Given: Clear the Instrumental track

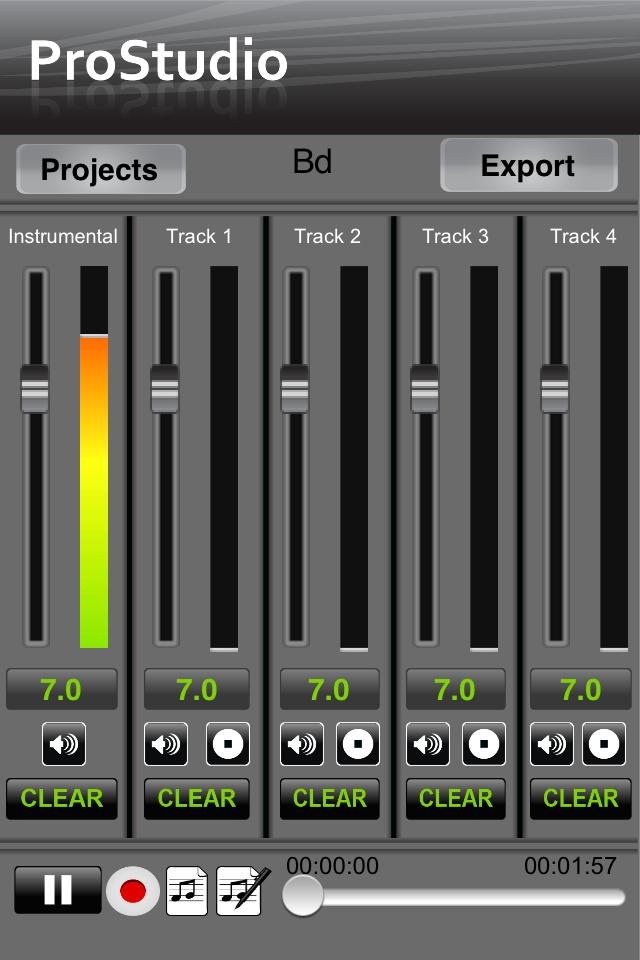Looking at the screenshot, I should pos(62,798).
